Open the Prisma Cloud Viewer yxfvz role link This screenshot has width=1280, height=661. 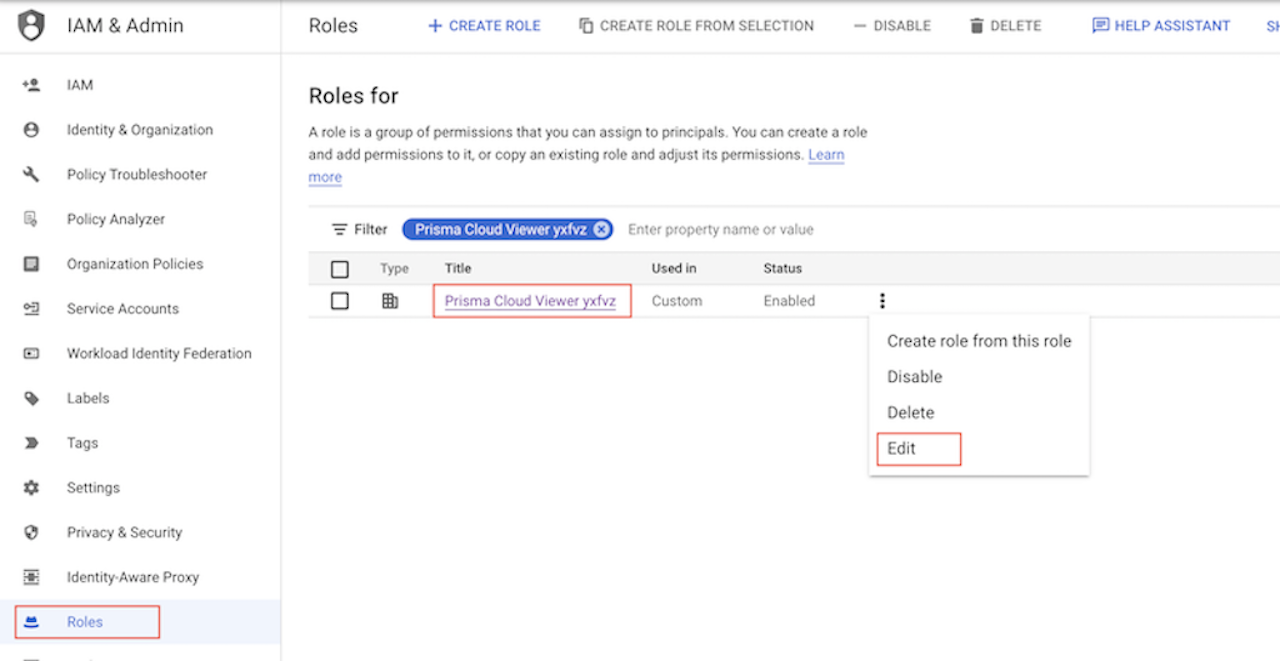(530, 301)
